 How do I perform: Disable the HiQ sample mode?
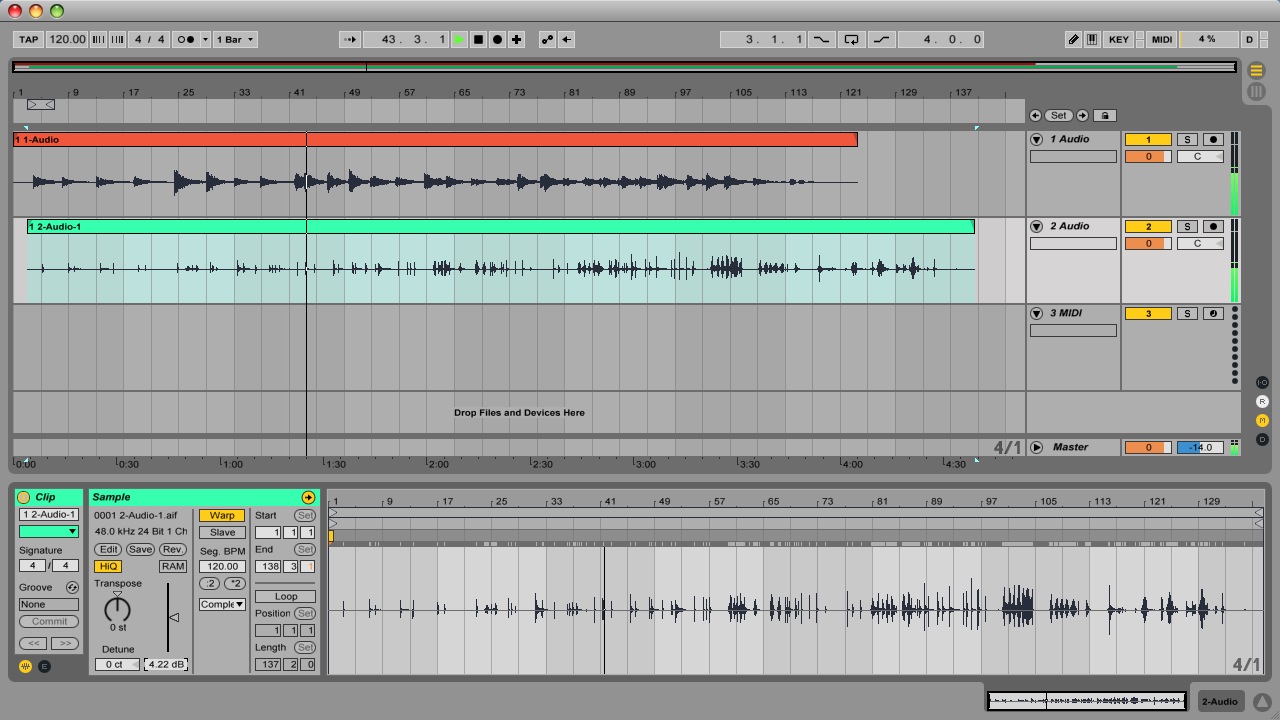[107, 566]
